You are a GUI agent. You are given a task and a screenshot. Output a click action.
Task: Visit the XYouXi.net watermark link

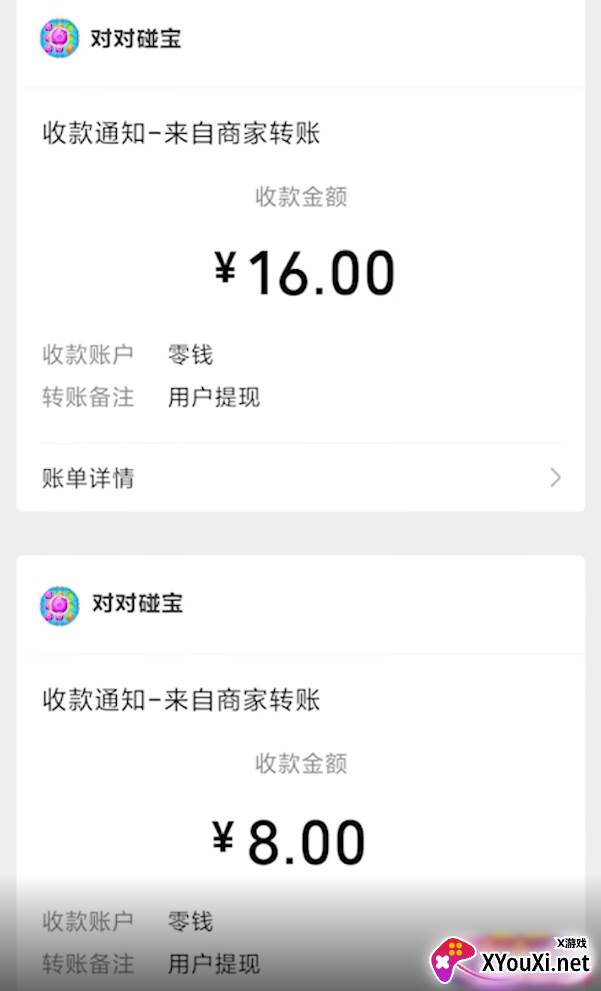click(535, 964)
